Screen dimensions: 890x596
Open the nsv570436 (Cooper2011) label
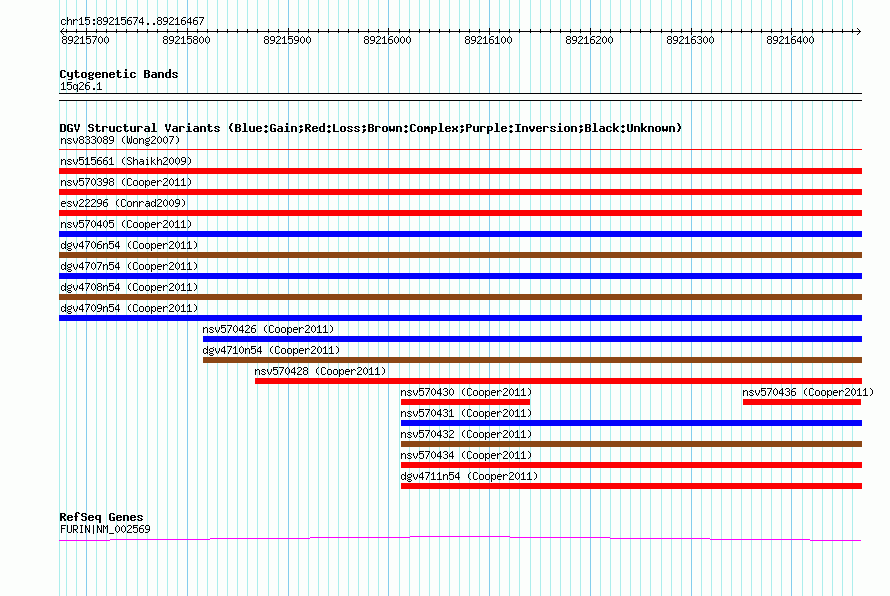point(808,392)
